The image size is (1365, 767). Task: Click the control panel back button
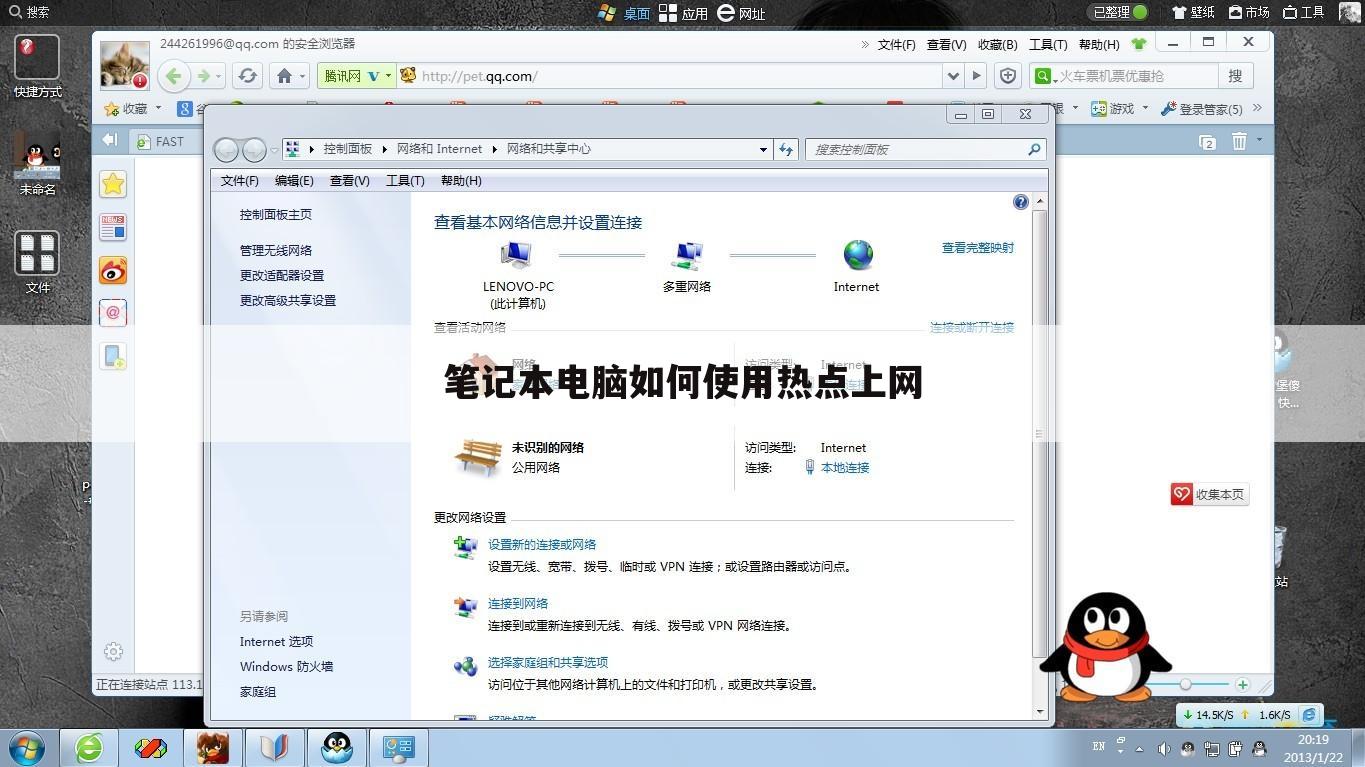[226, 149]
